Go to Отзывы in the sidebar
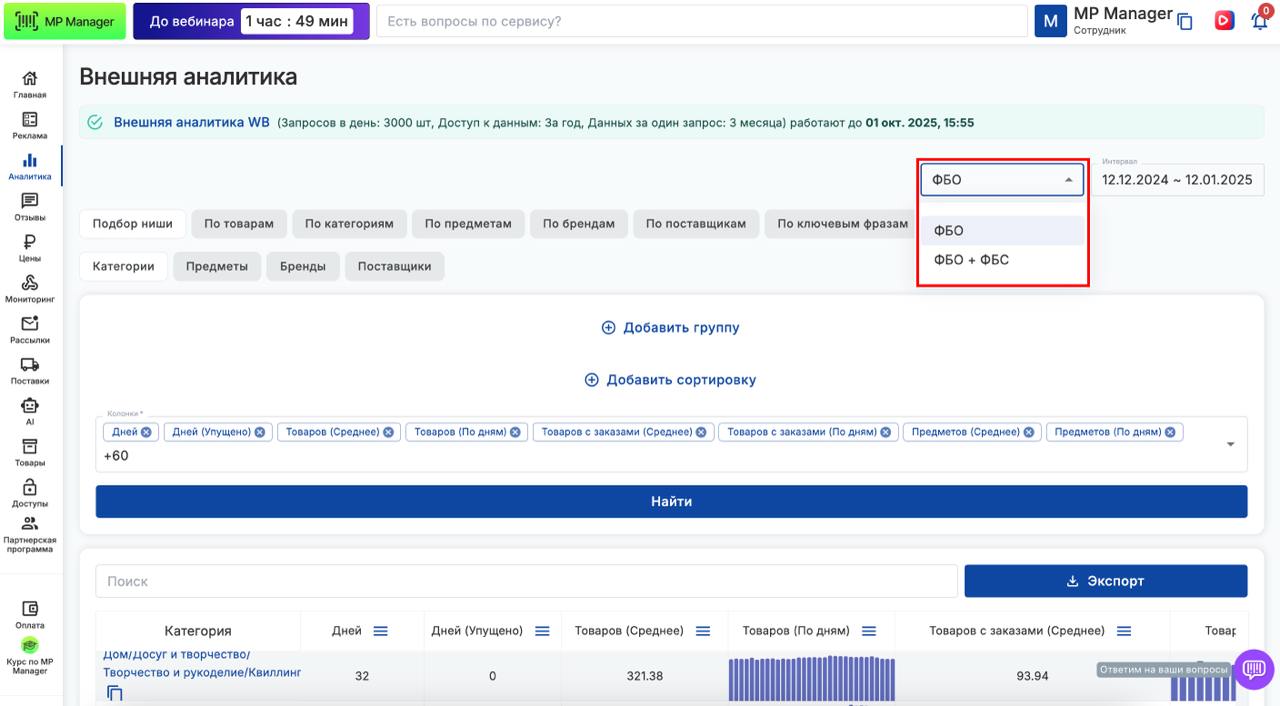This screenshot has width=1280, height=706. tap(30, 207)
